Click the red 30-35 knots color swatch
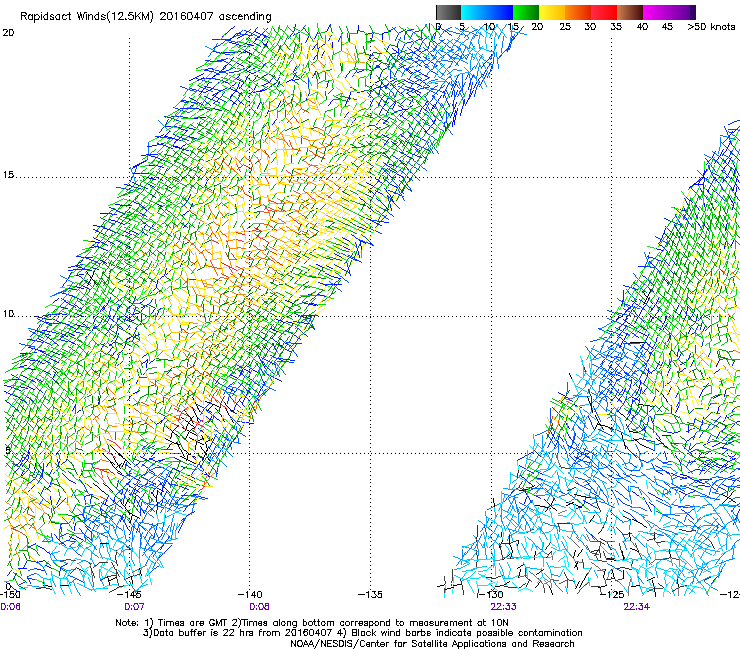740x650 pixels. pyautogui.click(x=604, y=12)
